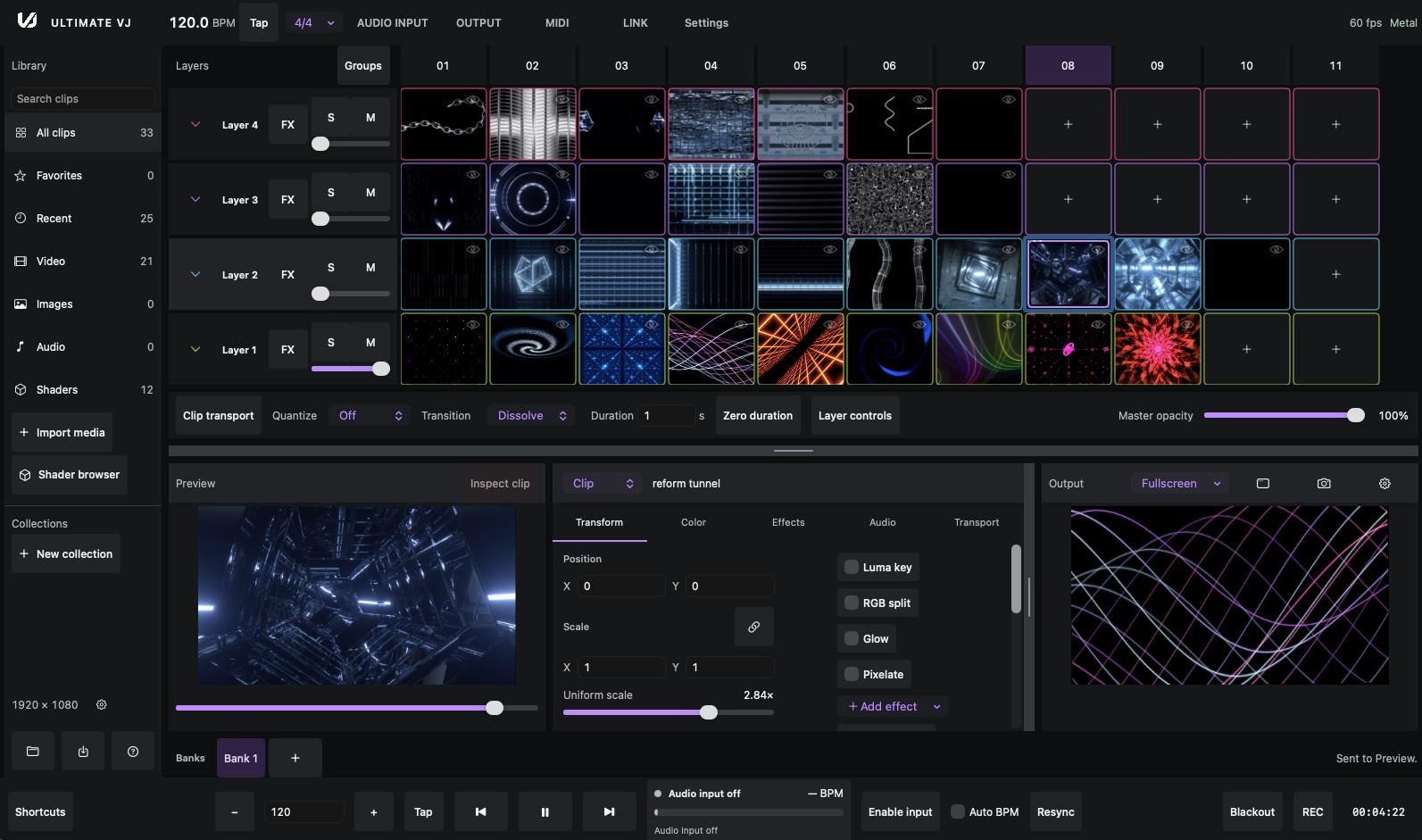The height and width of the screenshot is (840, 1422).
Task: Open the Add effect dropdown
Action: pyautogui.click(x=894, y=706)
